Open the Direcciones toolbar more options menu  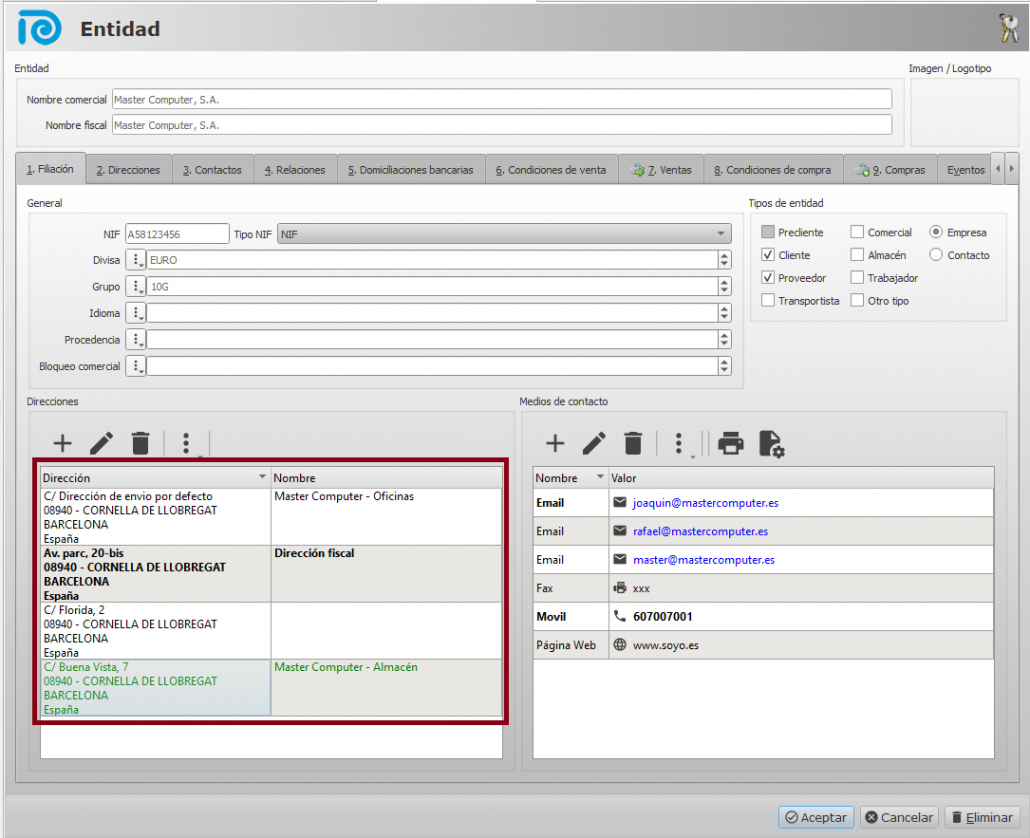(x=186, y=443)
